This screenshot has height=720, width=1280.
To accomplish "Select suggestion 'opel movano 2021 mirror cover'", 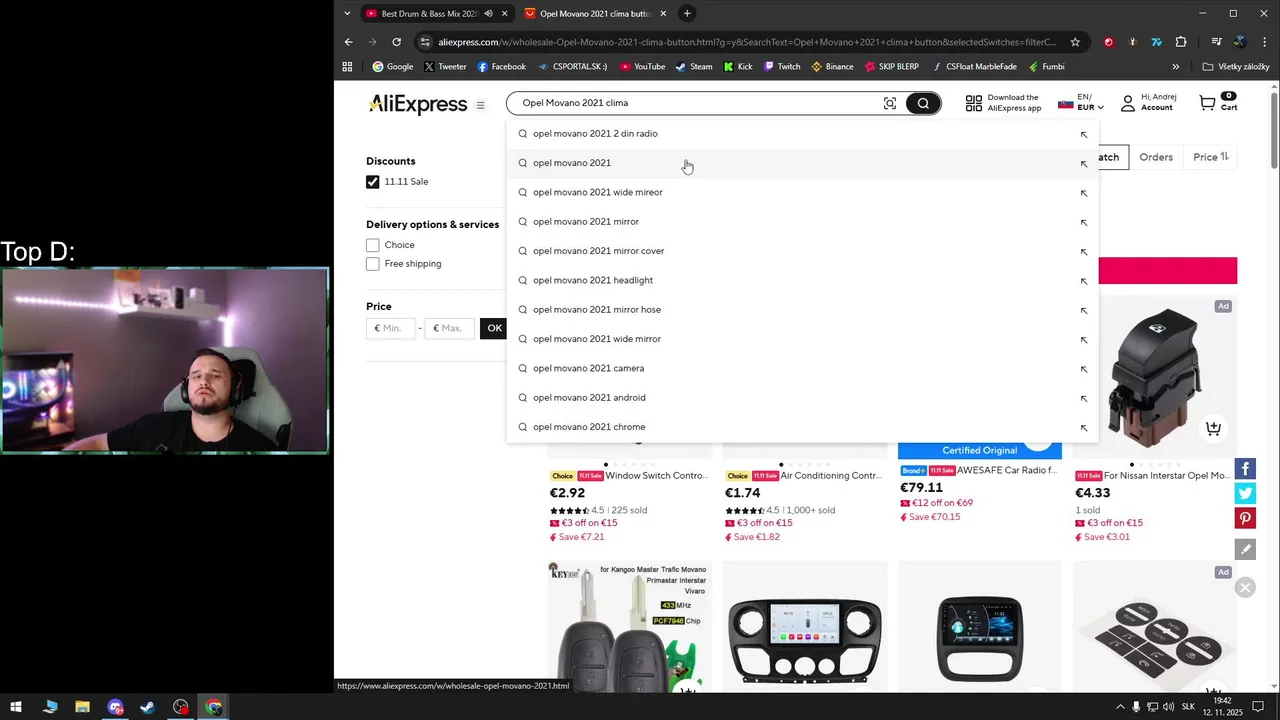I will coord(802,251).
